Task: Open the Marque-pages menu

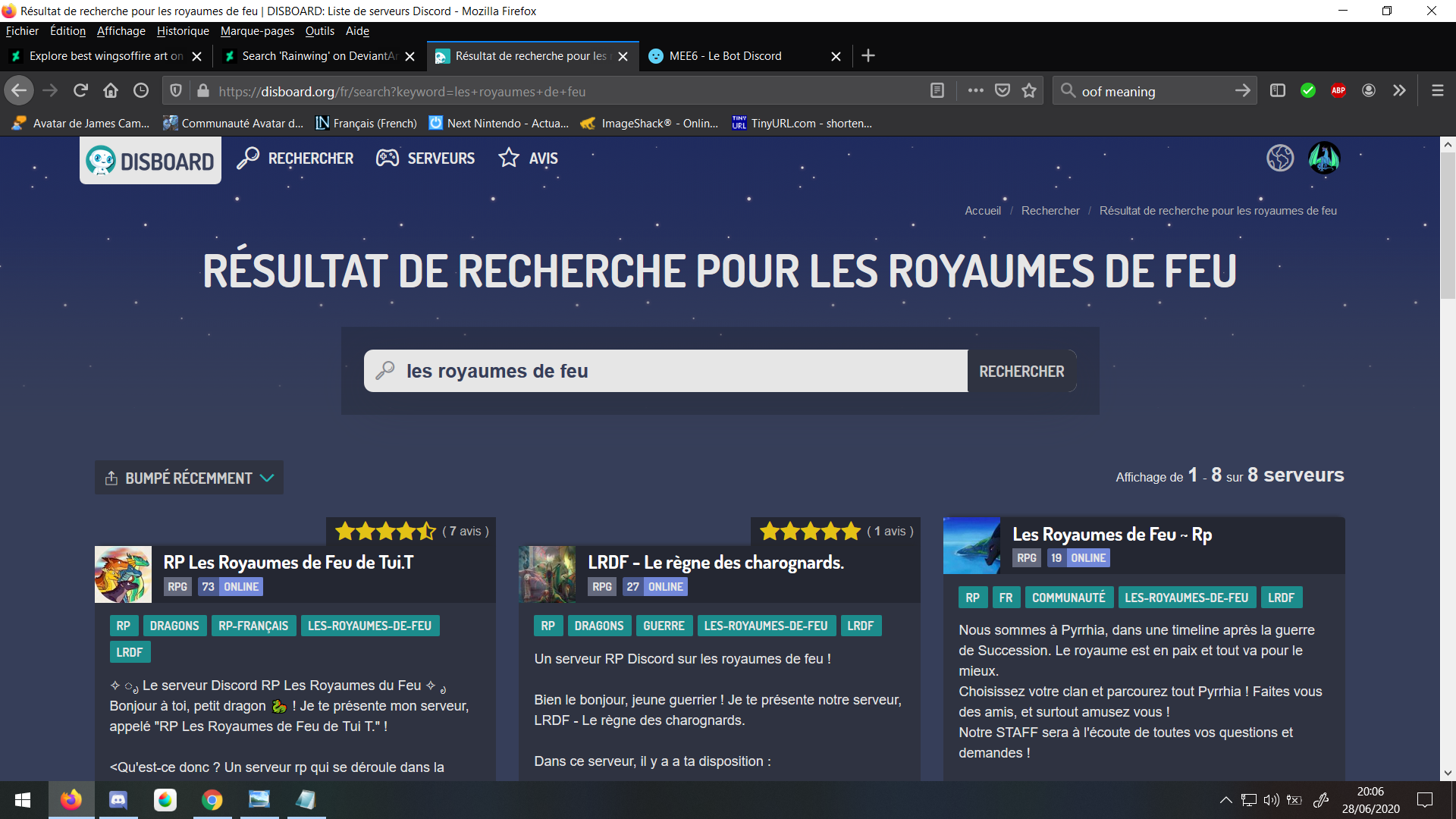Action: (x=257, y=31)
